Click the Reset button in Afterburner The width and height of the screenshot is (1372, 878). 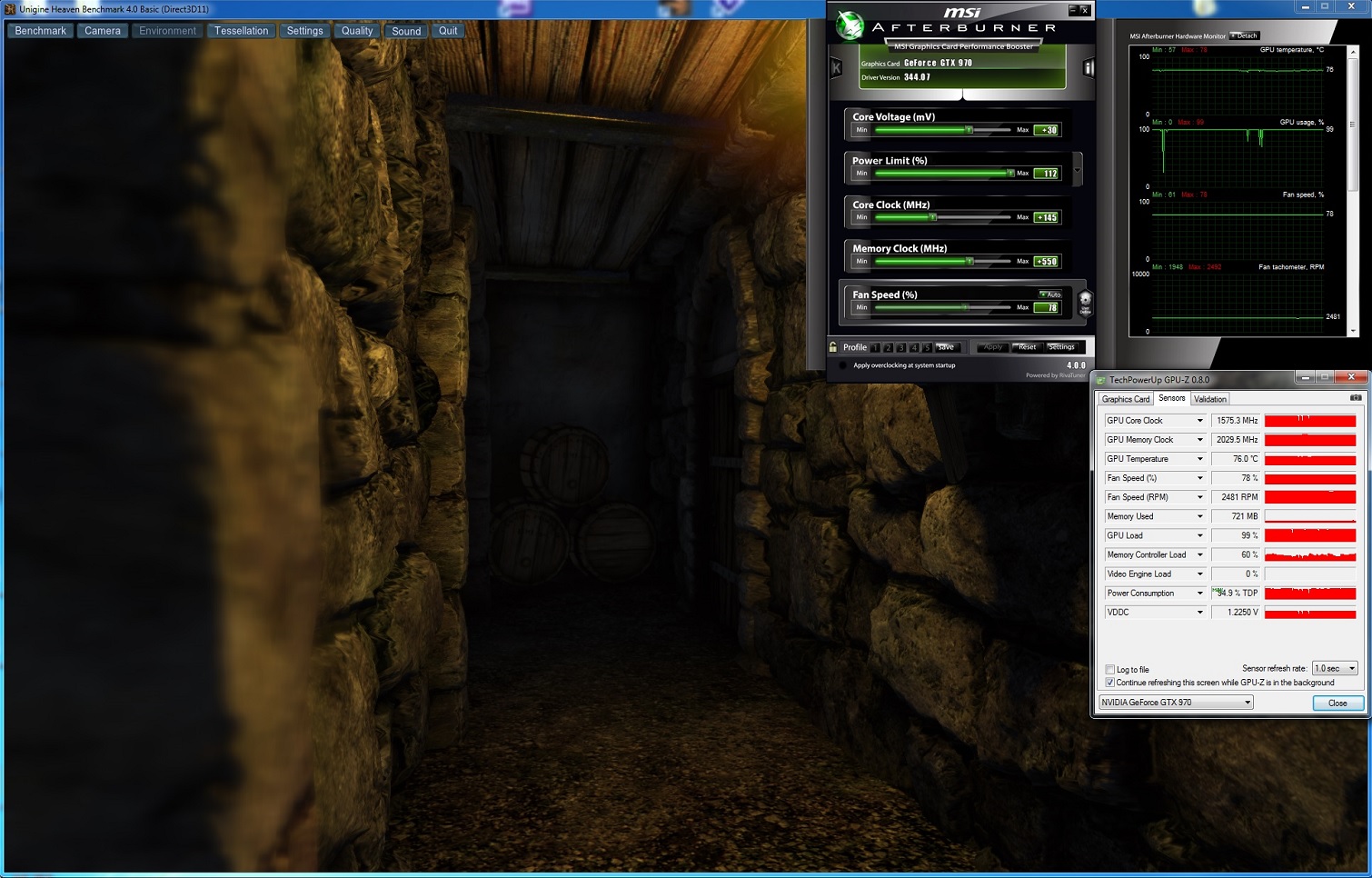1027,347
